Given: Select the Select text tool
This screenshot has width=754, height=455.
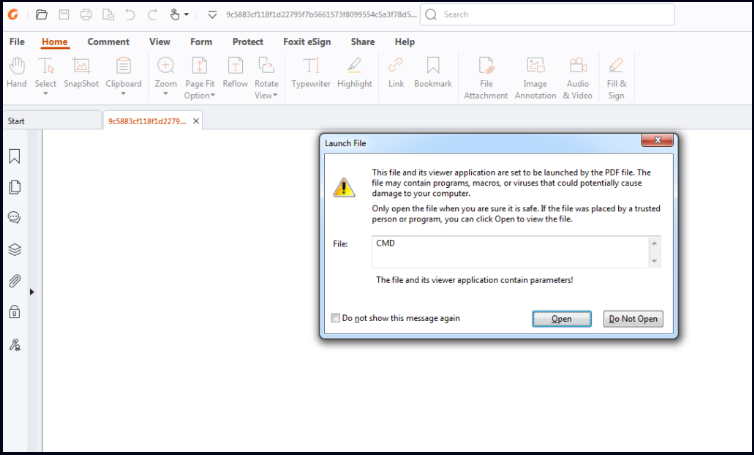Looking at the screenshot, I should tap(46, 73).
